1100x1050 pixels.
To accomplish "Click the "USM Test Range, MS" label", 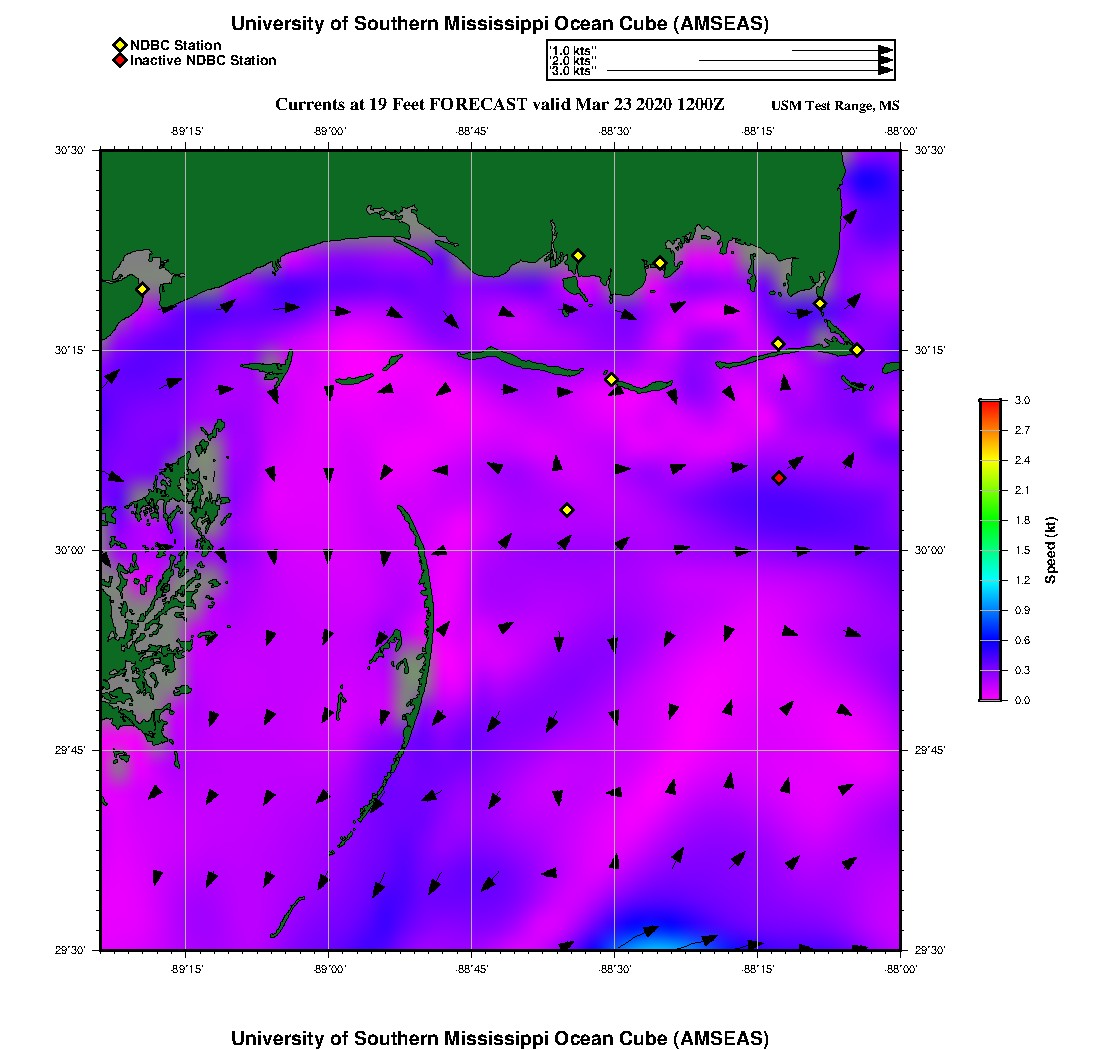I will tap(836, 106).
